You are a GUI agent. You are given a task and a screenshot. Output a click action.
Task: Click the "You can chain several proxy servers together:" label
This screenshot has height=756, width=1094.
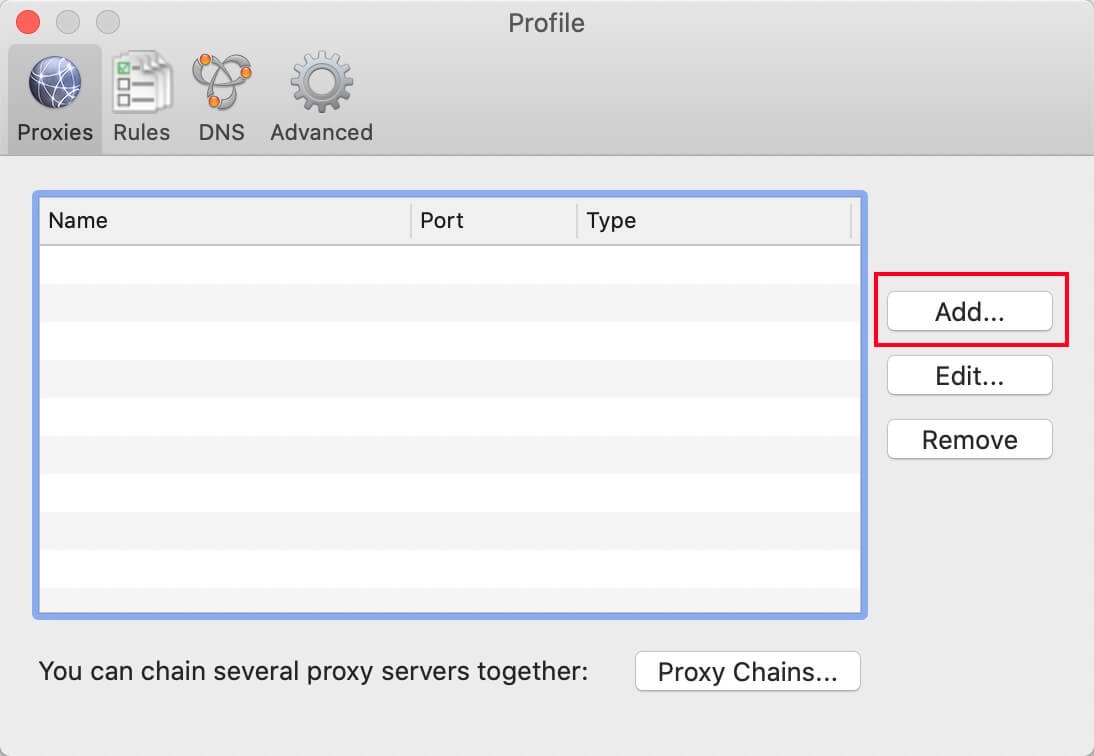(314, 671)
